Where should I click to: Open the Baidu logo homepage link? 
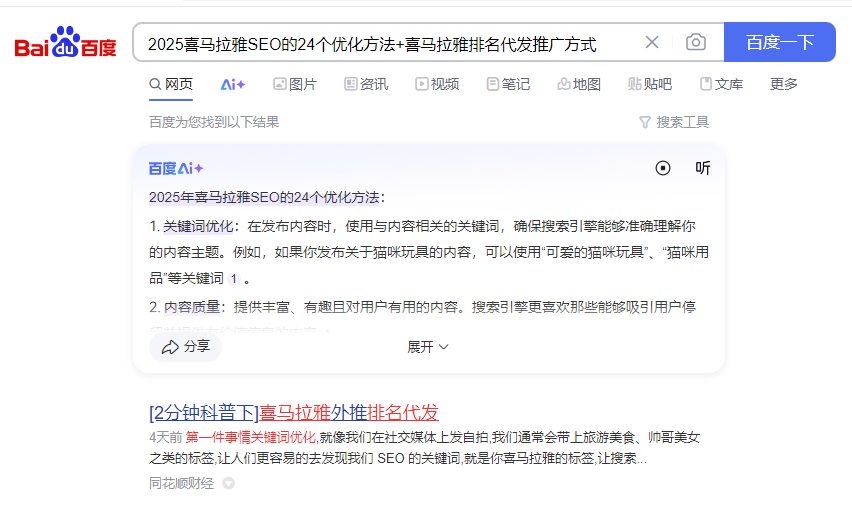[x=66, y=42]
